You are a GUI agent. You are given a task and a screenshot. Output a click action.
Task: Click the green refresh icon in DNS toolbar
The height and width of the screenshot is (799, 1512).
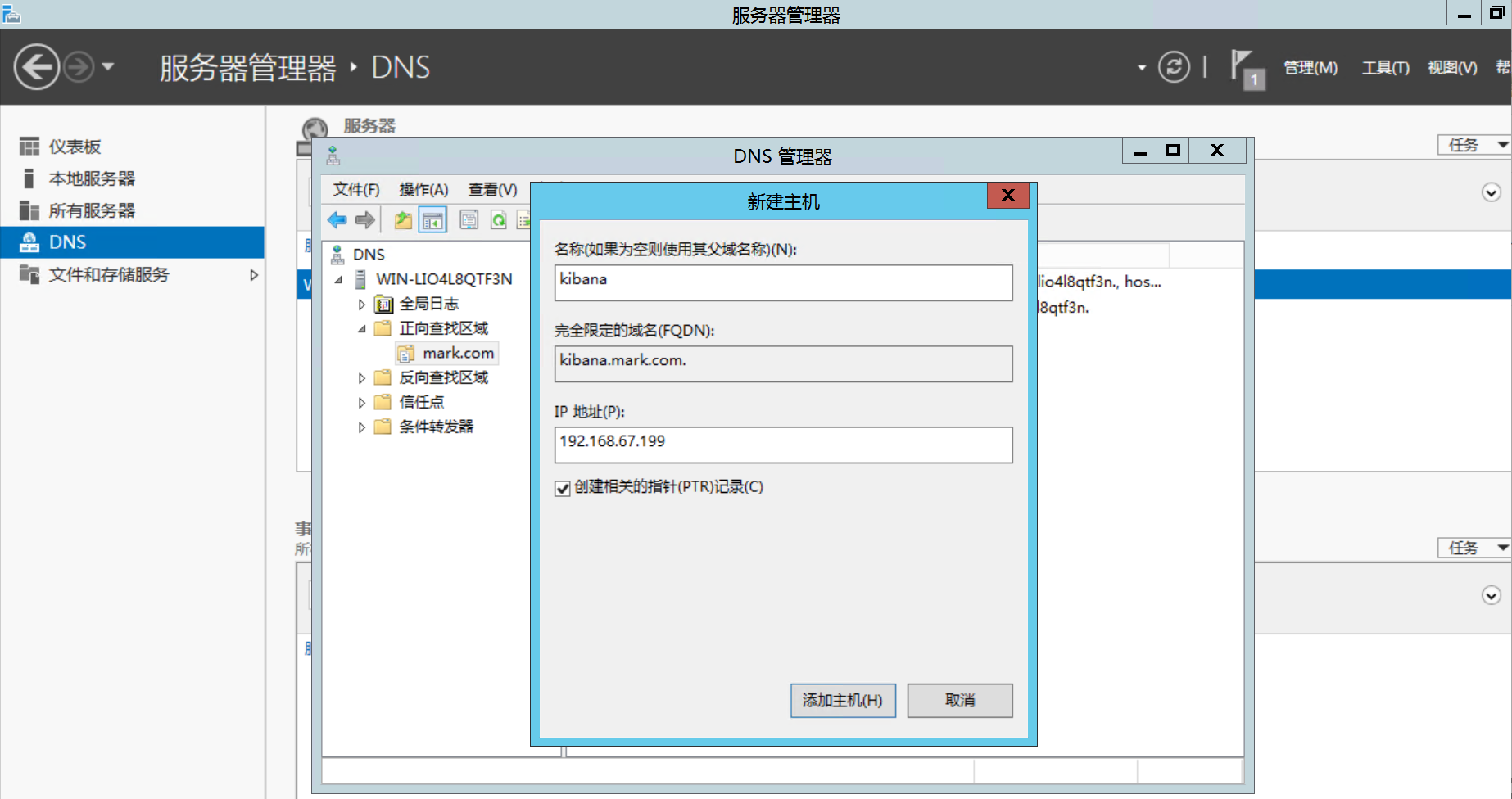[x=498, y=219]
